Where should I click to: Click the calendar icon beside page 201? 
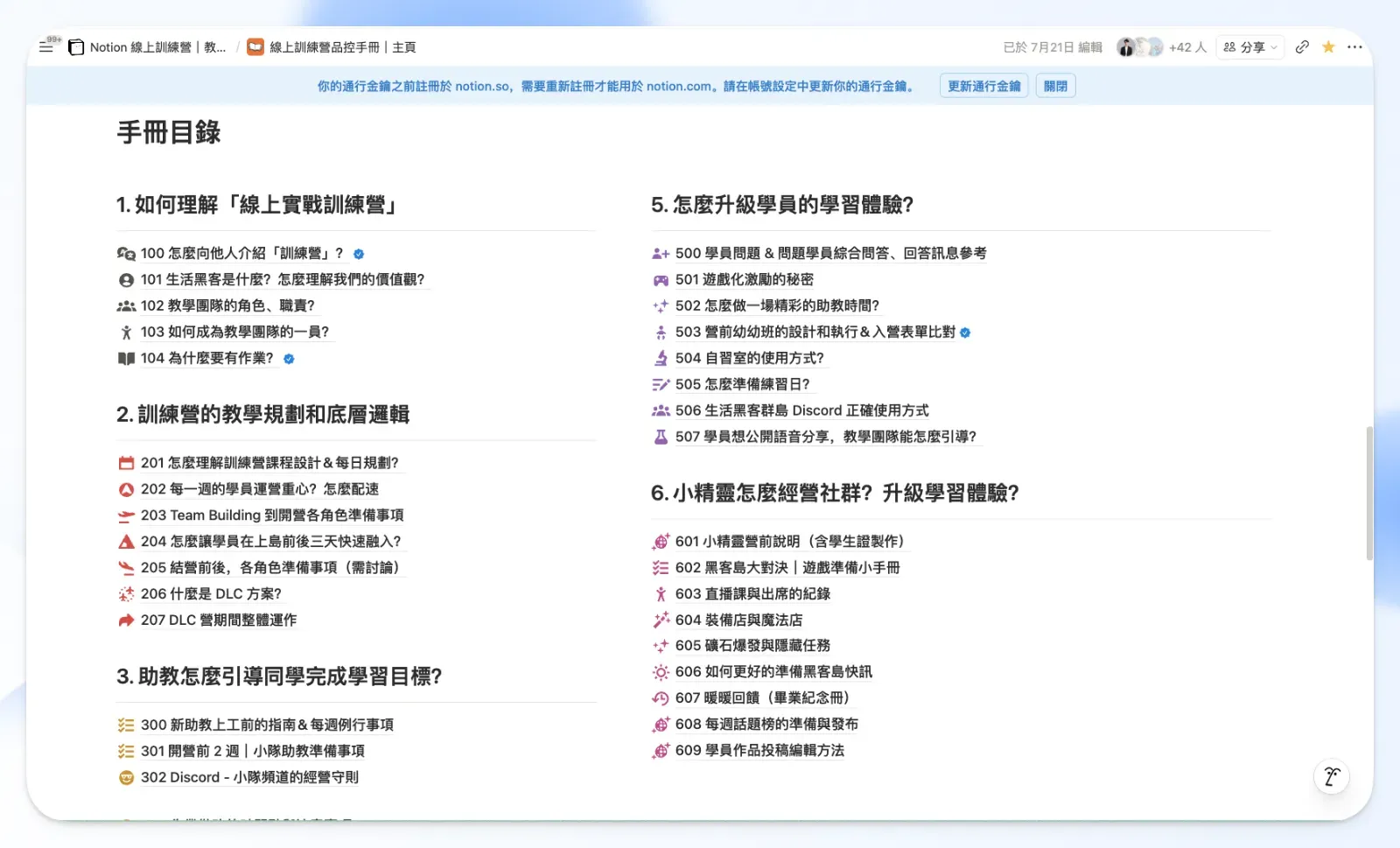tap(126, 463)
